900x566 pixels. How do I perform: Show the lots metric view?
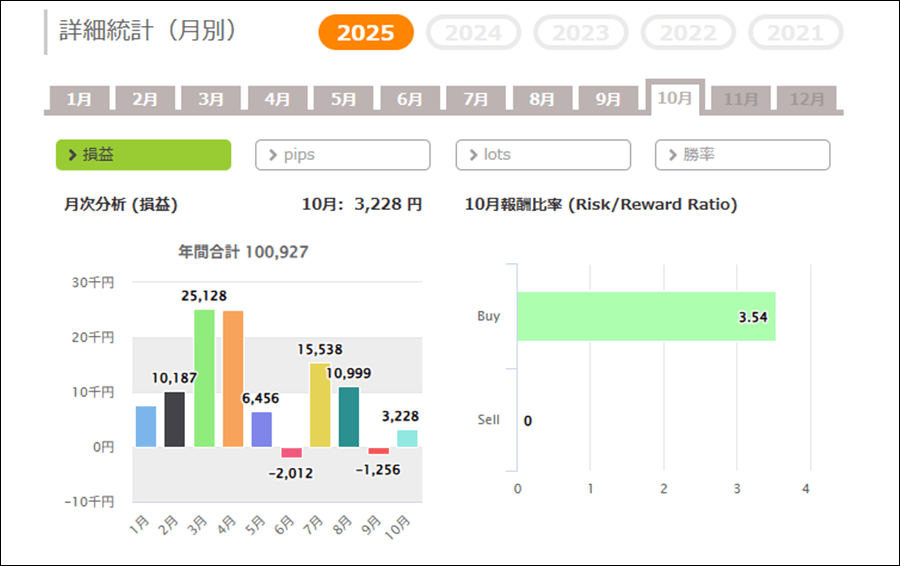(x=543, y=155)
